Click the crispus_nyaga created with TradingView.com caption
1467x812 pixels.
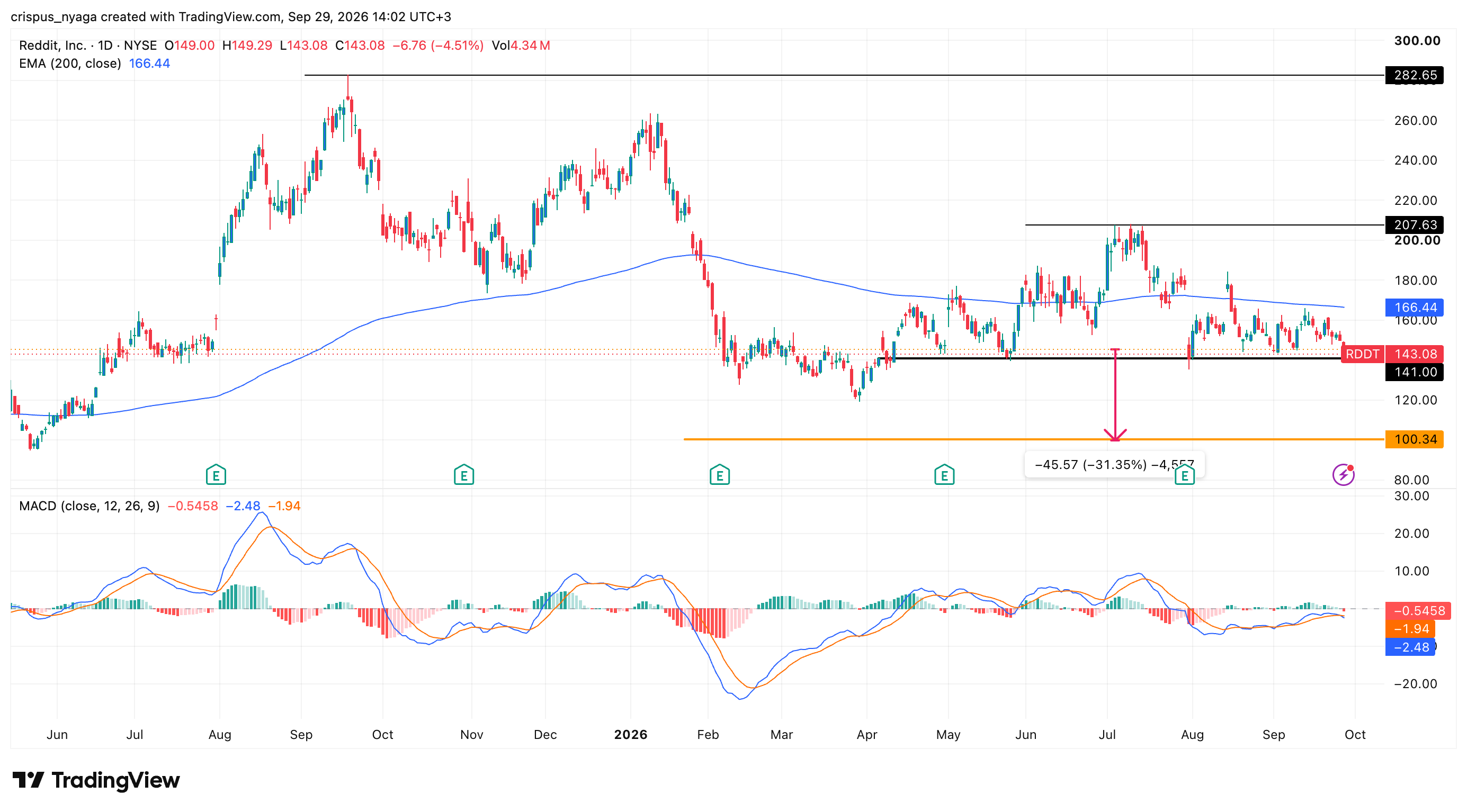click(x=231, y=16)
